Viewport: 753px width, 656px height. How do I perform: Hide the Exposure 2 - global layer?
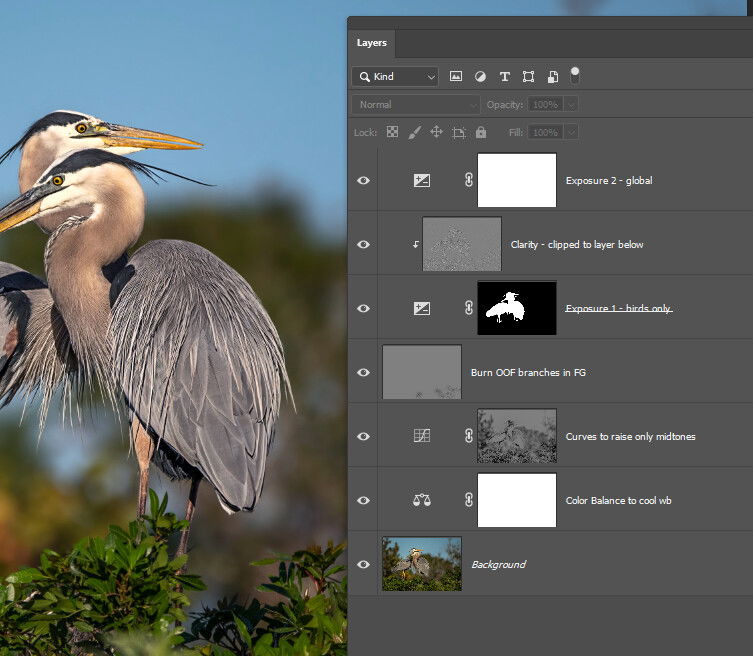(x=364, y=181)
